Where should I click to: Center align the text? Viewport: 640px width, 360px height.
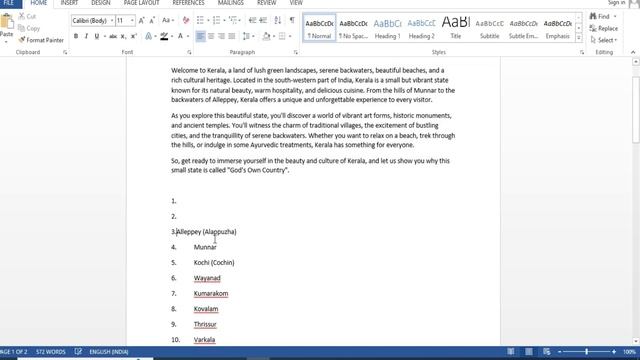[211, 36]
